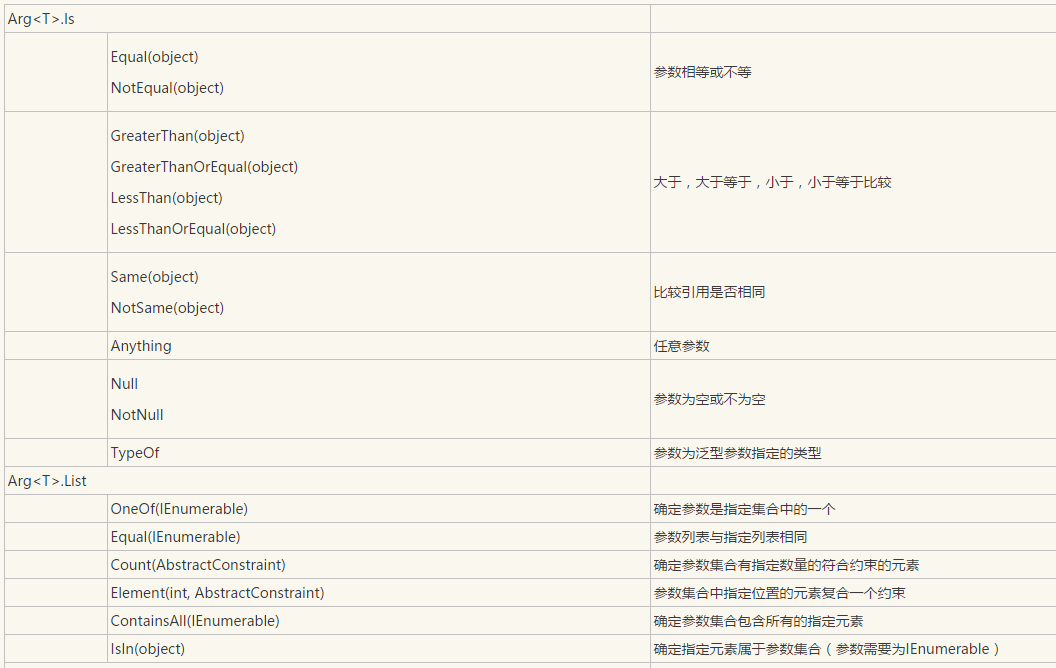The height and width of the screenshot is (668, 1056).
Task: Click the Anything constraint cell
Action: pyautogui.click(x=141, y=346)
